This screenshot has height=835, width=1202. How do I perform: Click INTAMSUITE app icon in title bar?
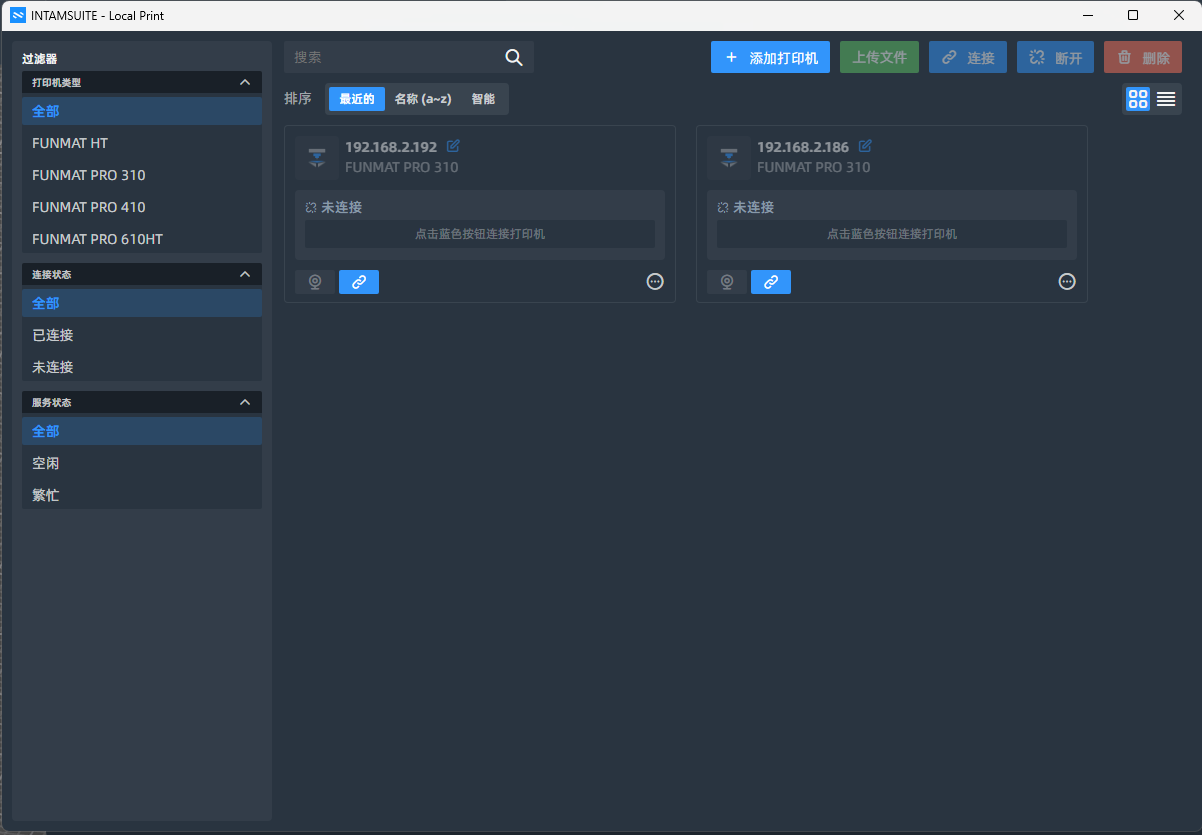[17, 15]
